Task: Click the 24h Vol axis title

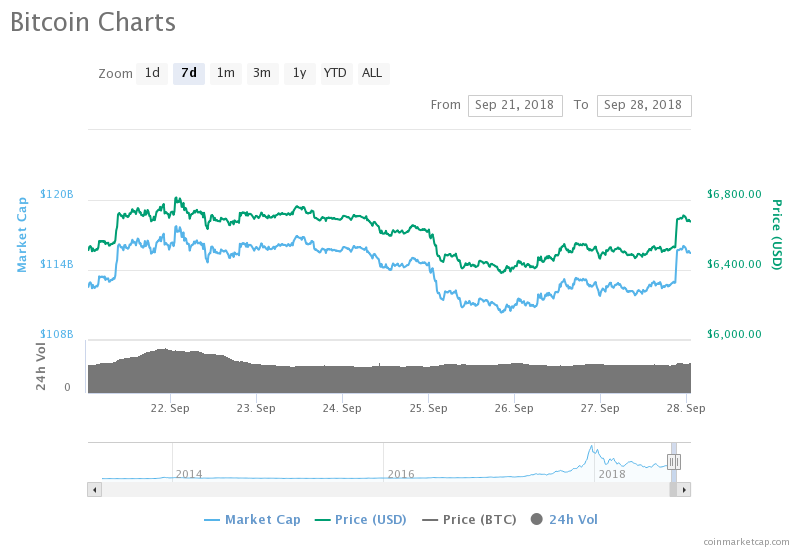Action: [x=40, y=366]
